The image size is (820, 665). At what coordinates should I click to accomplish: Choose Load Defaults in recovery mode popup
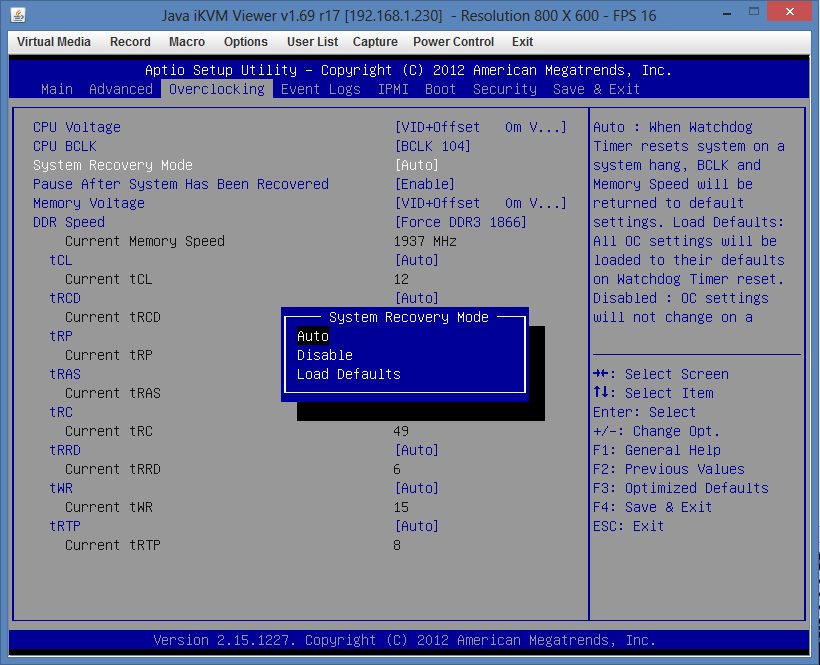coord(348,374)
